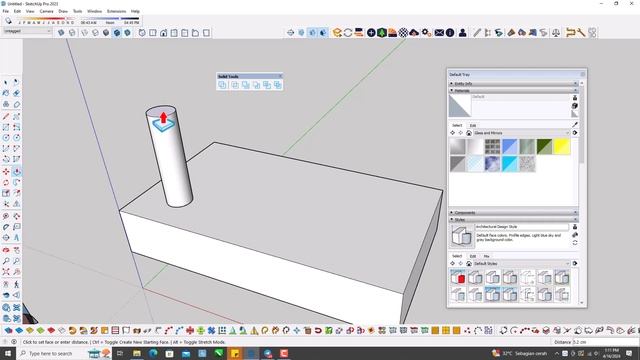640x360 pixels.
Task: Enable Wireframe face style
Action: 84,33
